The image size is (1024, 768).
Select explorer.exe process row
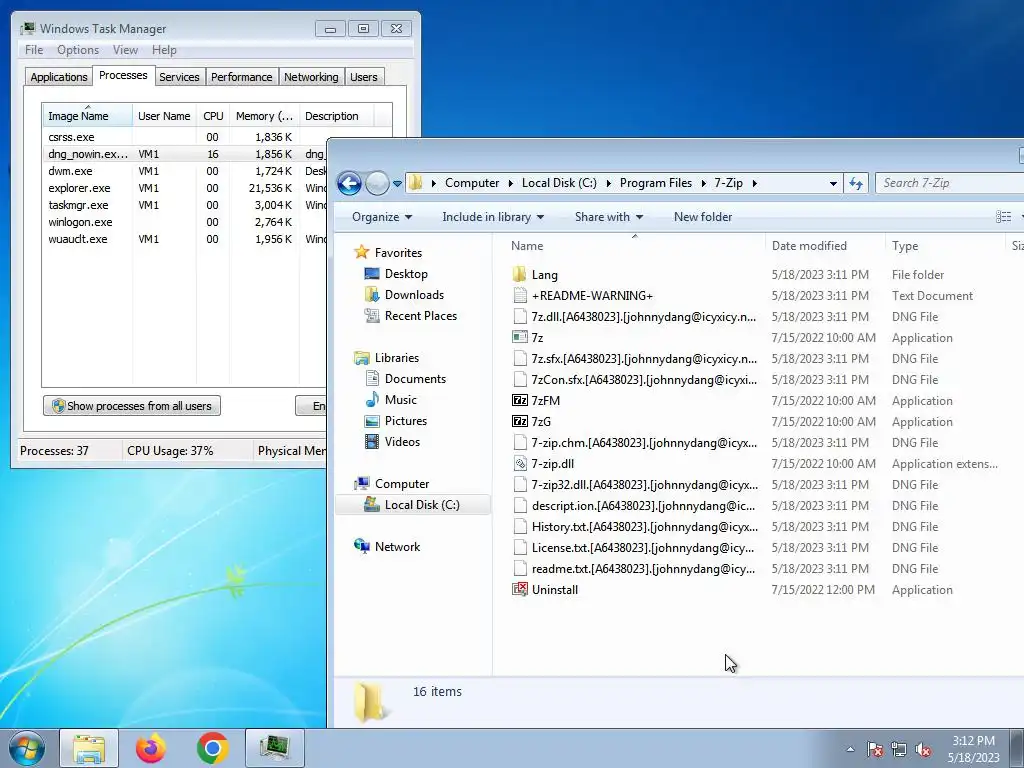(186, 188)
